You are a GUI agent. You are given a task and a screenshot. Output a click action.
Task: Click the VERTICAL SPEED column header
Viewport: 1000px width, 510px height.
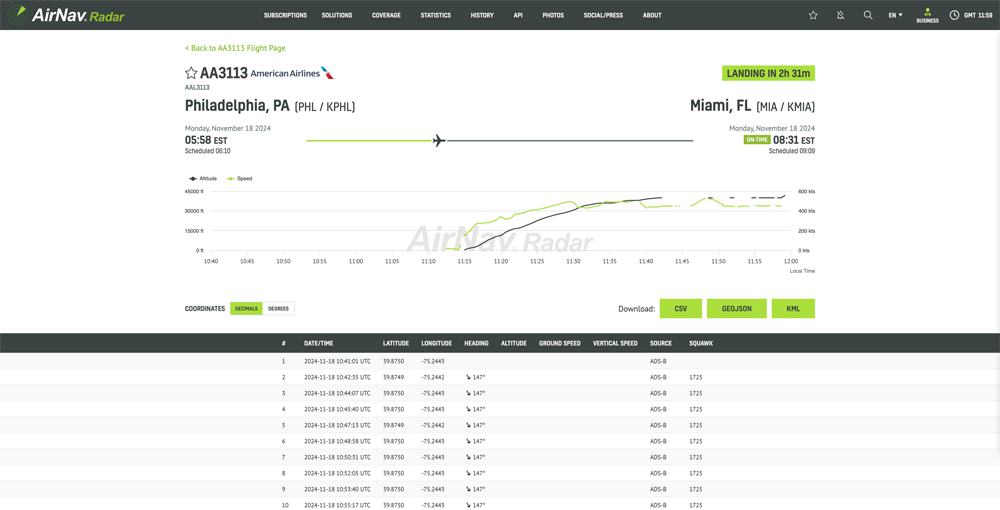615,343
